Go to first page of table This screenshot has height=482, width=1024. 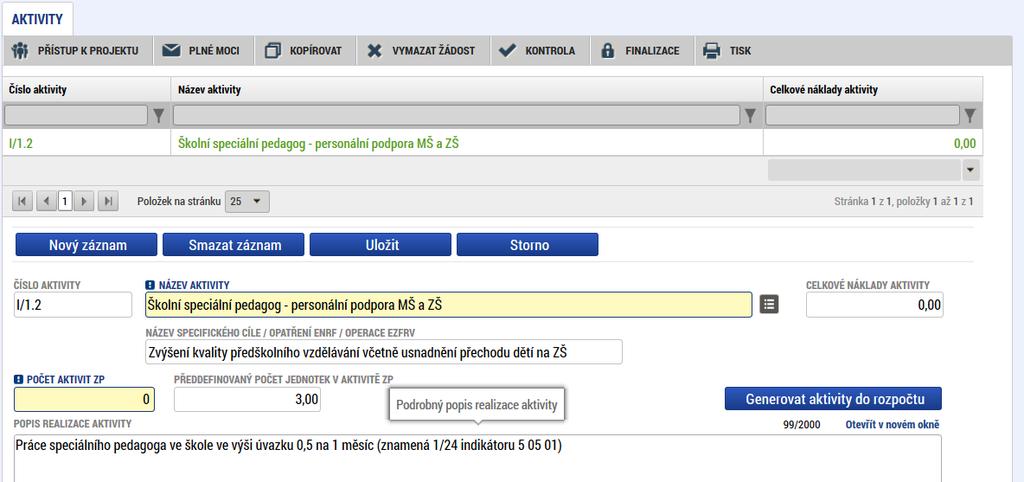coord(22,202)
